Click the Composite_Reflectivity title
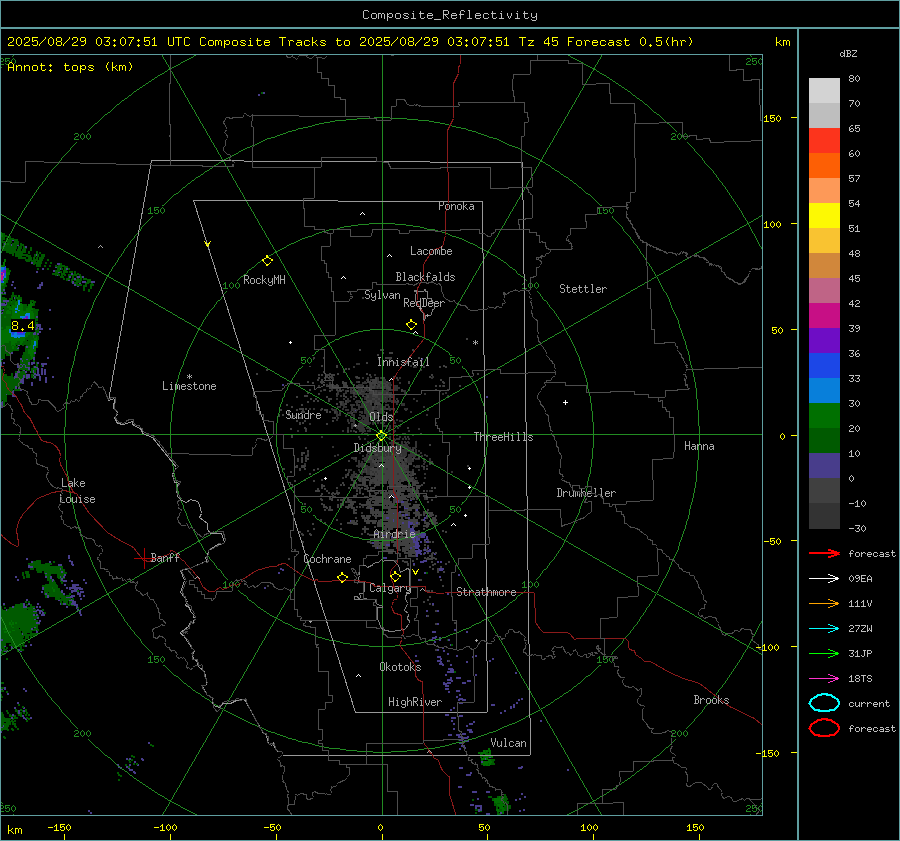This screenshot has width=900, height=841. 450,15
